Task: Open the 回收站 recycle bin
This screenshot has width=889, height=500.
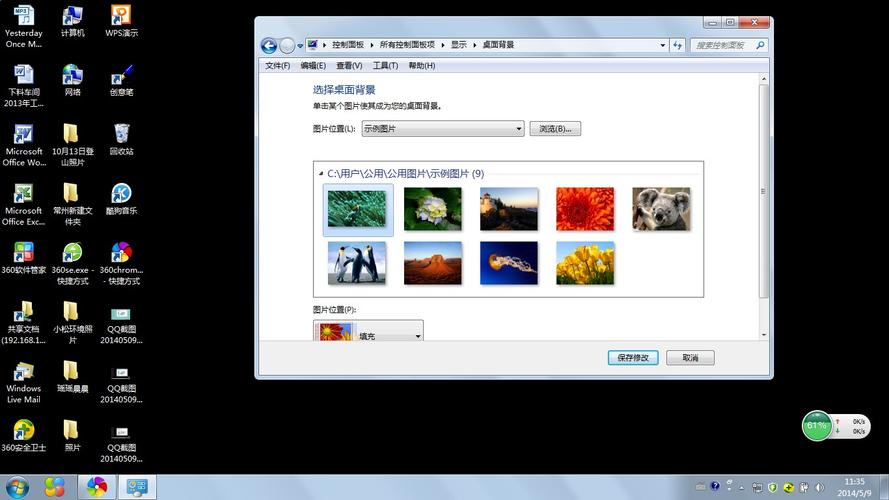Action: tap(121, 139)
